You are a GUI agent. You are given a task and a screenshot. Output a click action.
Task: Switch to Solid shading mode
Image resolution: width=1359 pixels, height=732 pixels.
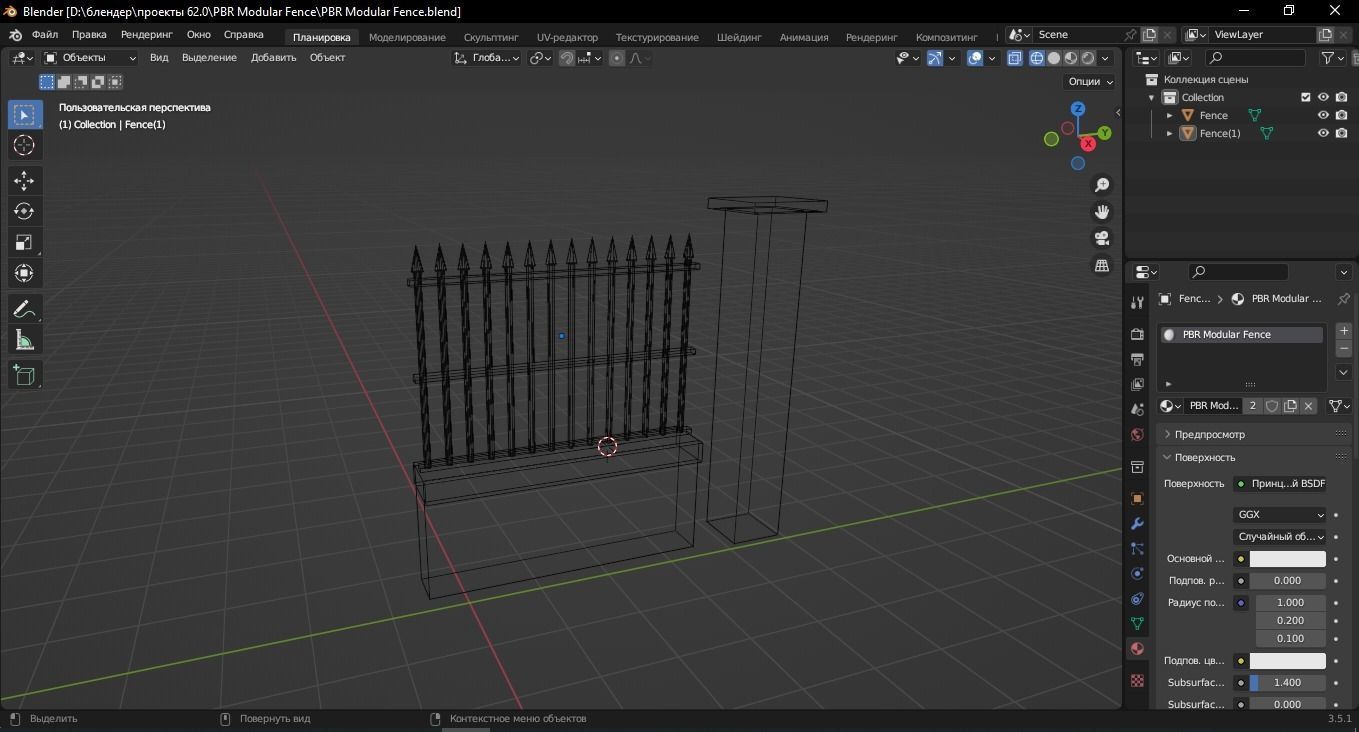pos(1054,58)
